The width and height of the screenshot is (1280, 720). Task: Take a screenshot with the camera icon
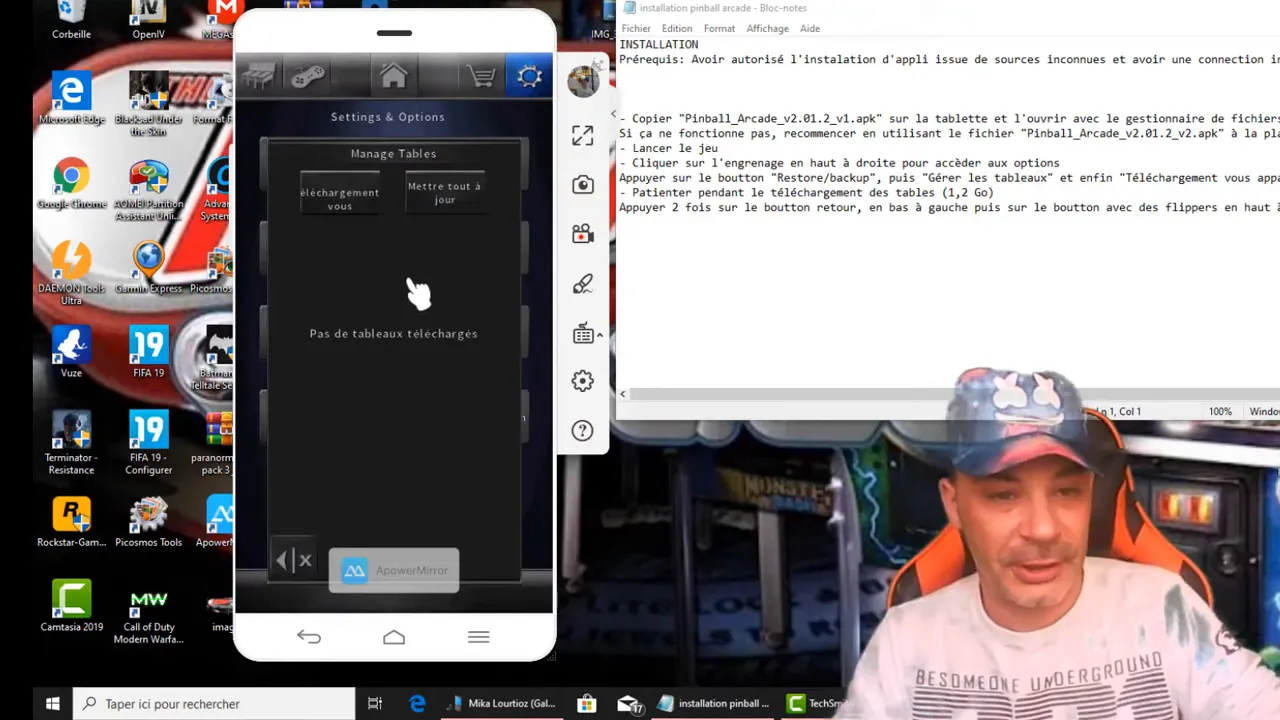(x=583, y=185)
